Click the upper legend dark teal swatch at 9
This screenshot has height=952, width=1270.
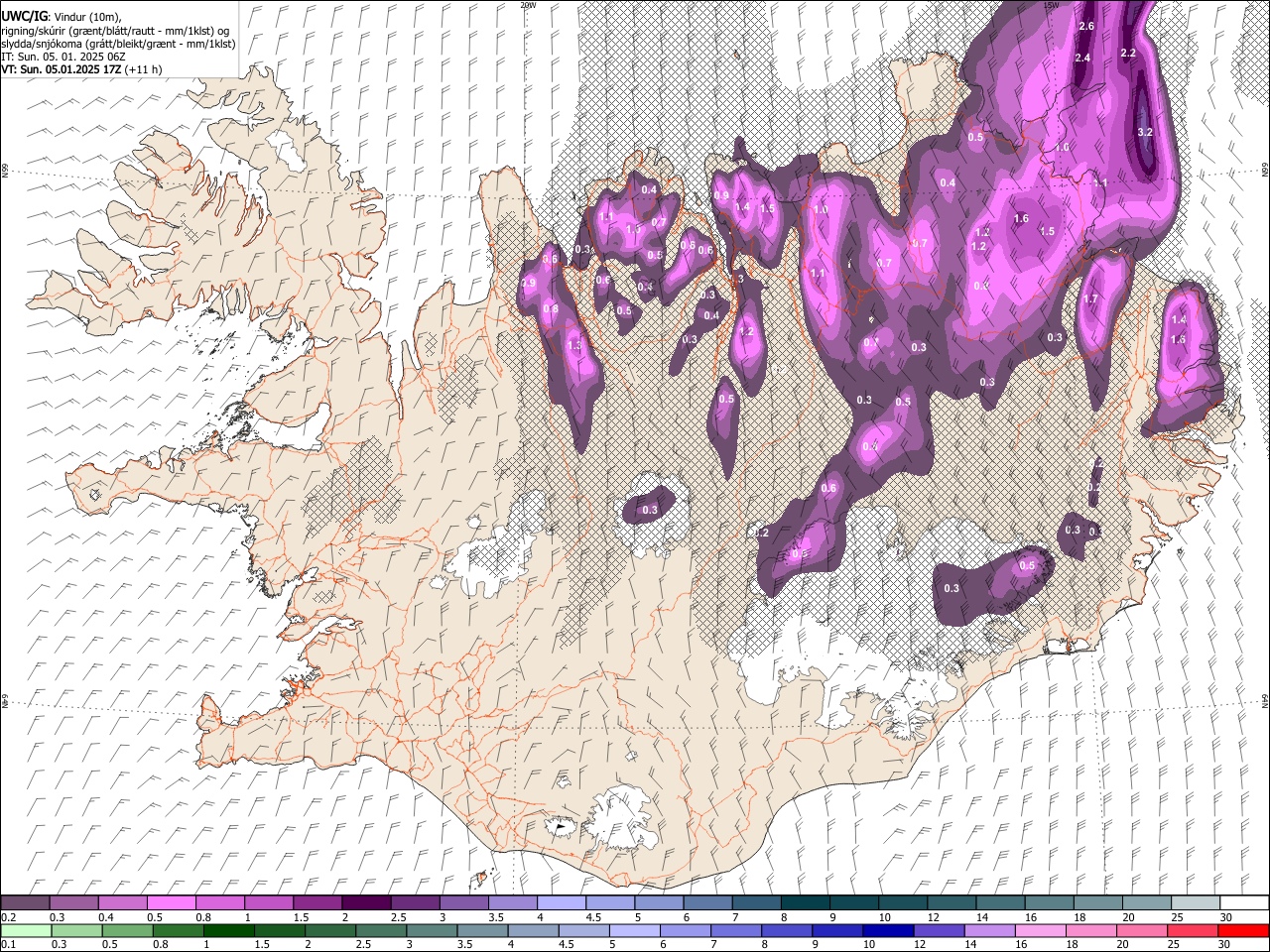click(x=853, y=903)
